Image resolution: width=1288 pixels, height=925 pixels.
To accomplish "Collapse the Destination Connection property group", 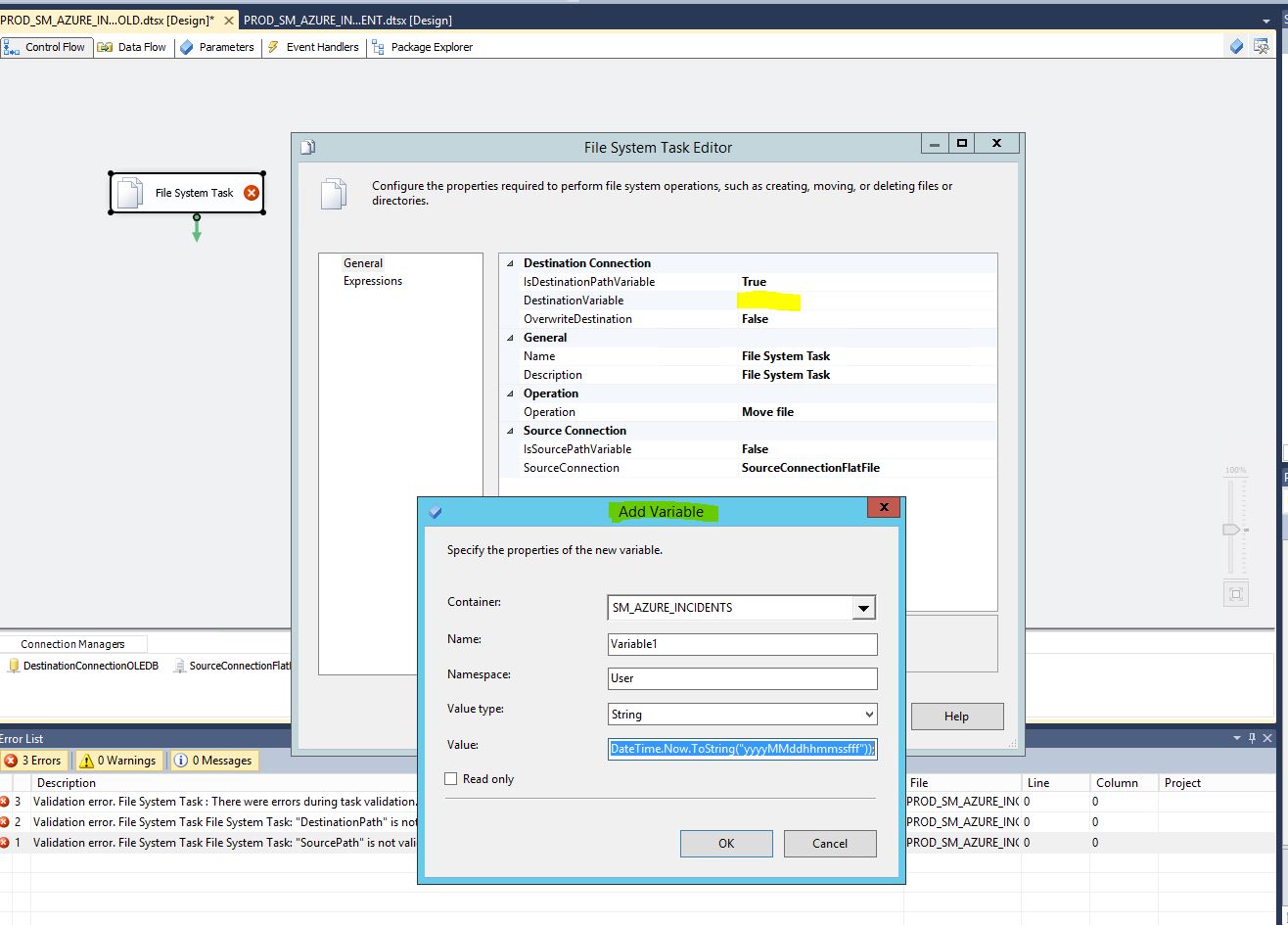I will pyautogui.click(x=509, y=262).
